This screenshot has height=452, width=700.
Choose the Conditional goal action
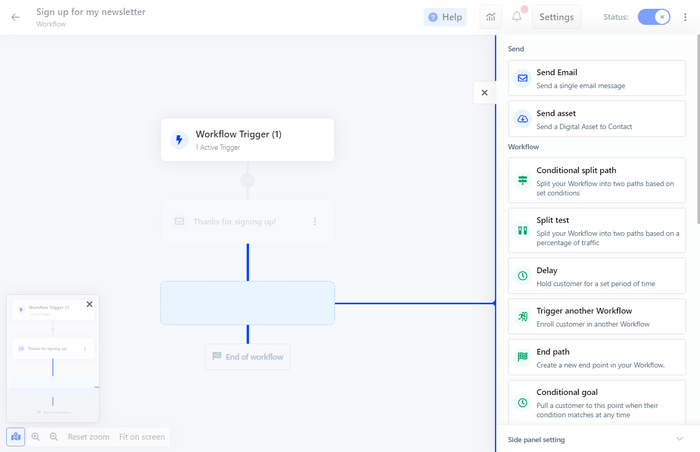596,402
